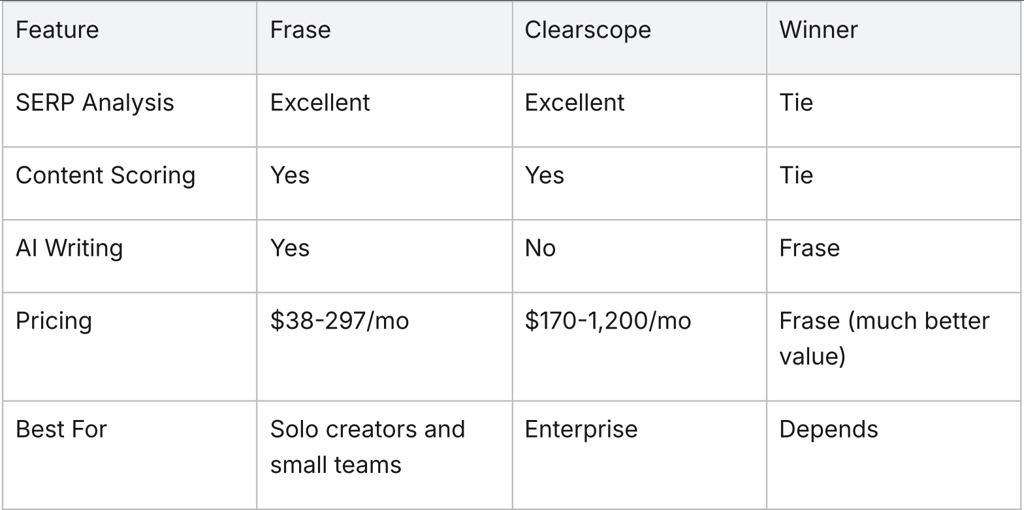Select the 'Frase (much better value)' cell
Image resolution: width=1024 pixels, height=510 pixels.
pyautogui.click(x=884, y=339)
